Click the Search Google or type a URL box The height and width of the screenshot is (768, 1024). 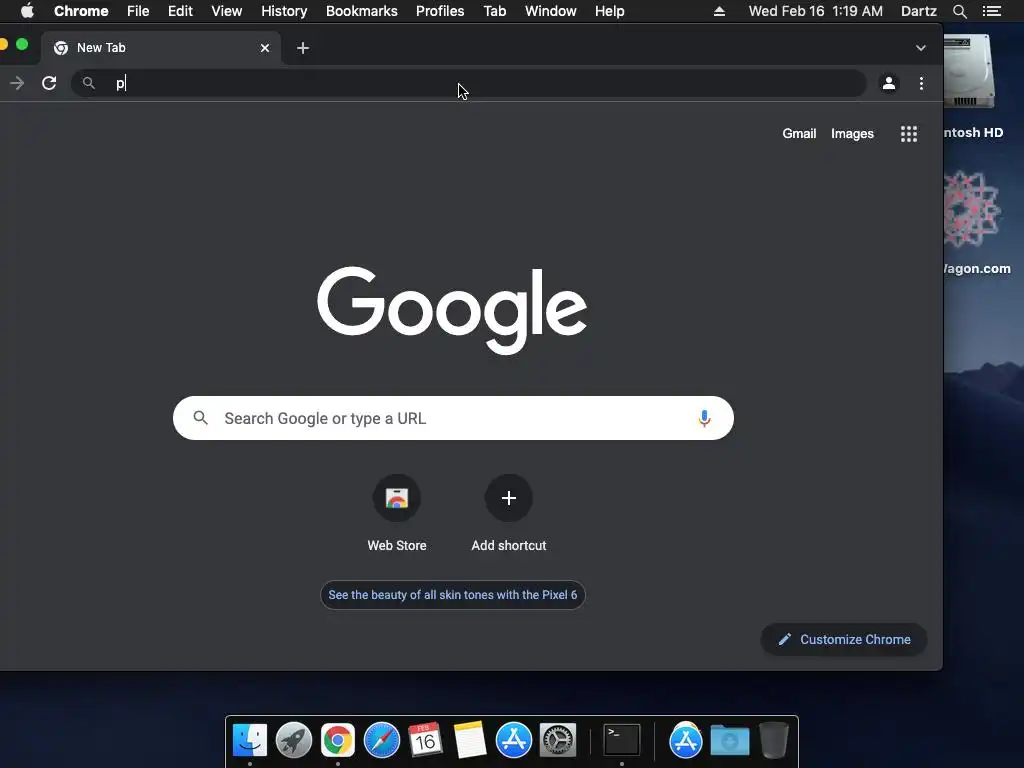pos(453,418)
